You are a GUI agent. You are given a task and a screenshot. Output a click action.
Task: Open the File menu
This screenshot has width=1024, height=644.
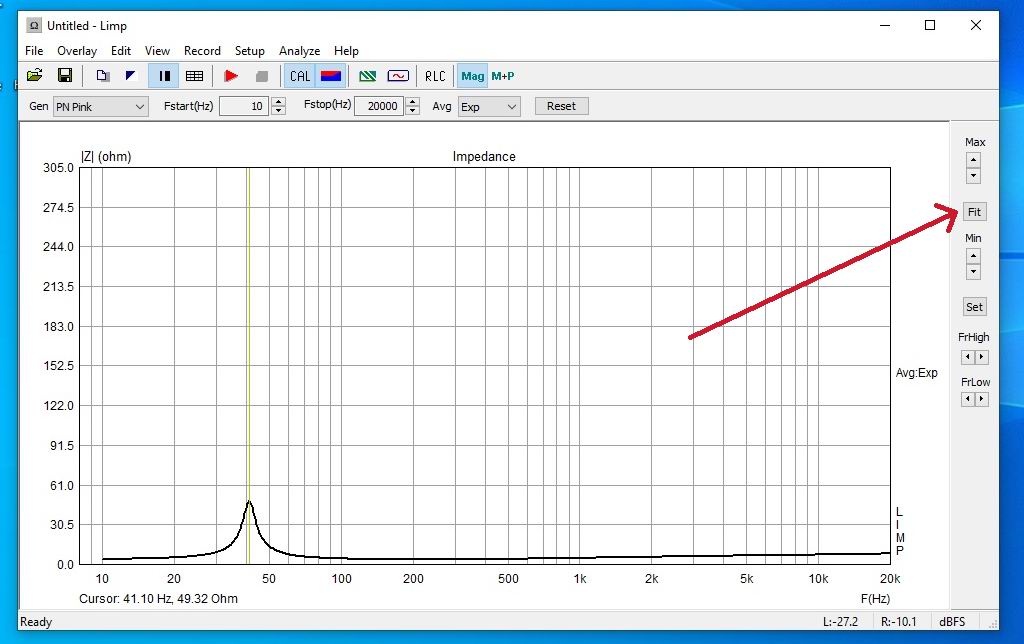[34, 51]
